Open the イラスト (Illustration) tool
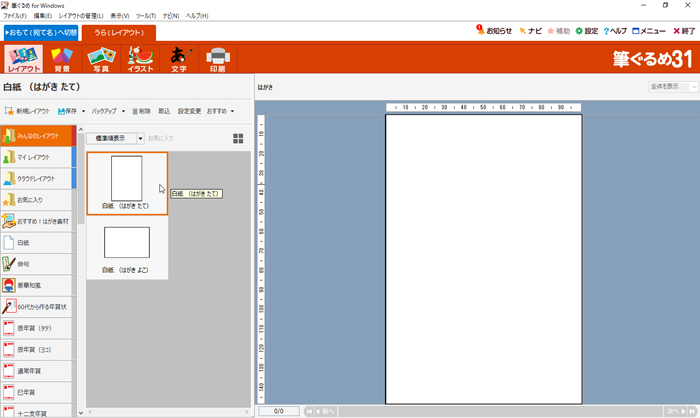The height and width of the screenshot is (418, 700). point(139,60)
